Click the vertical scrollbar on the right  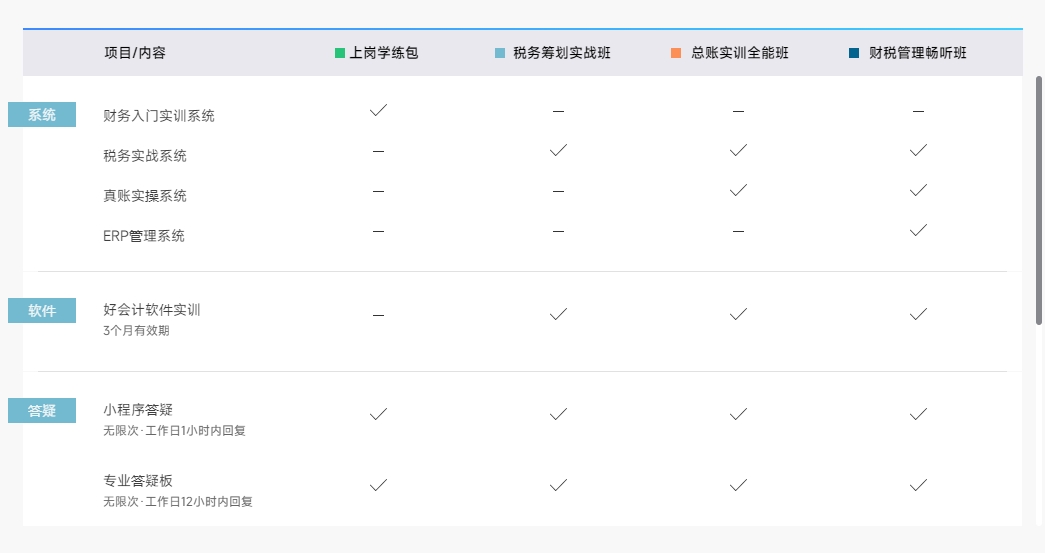coord(1038,200)
